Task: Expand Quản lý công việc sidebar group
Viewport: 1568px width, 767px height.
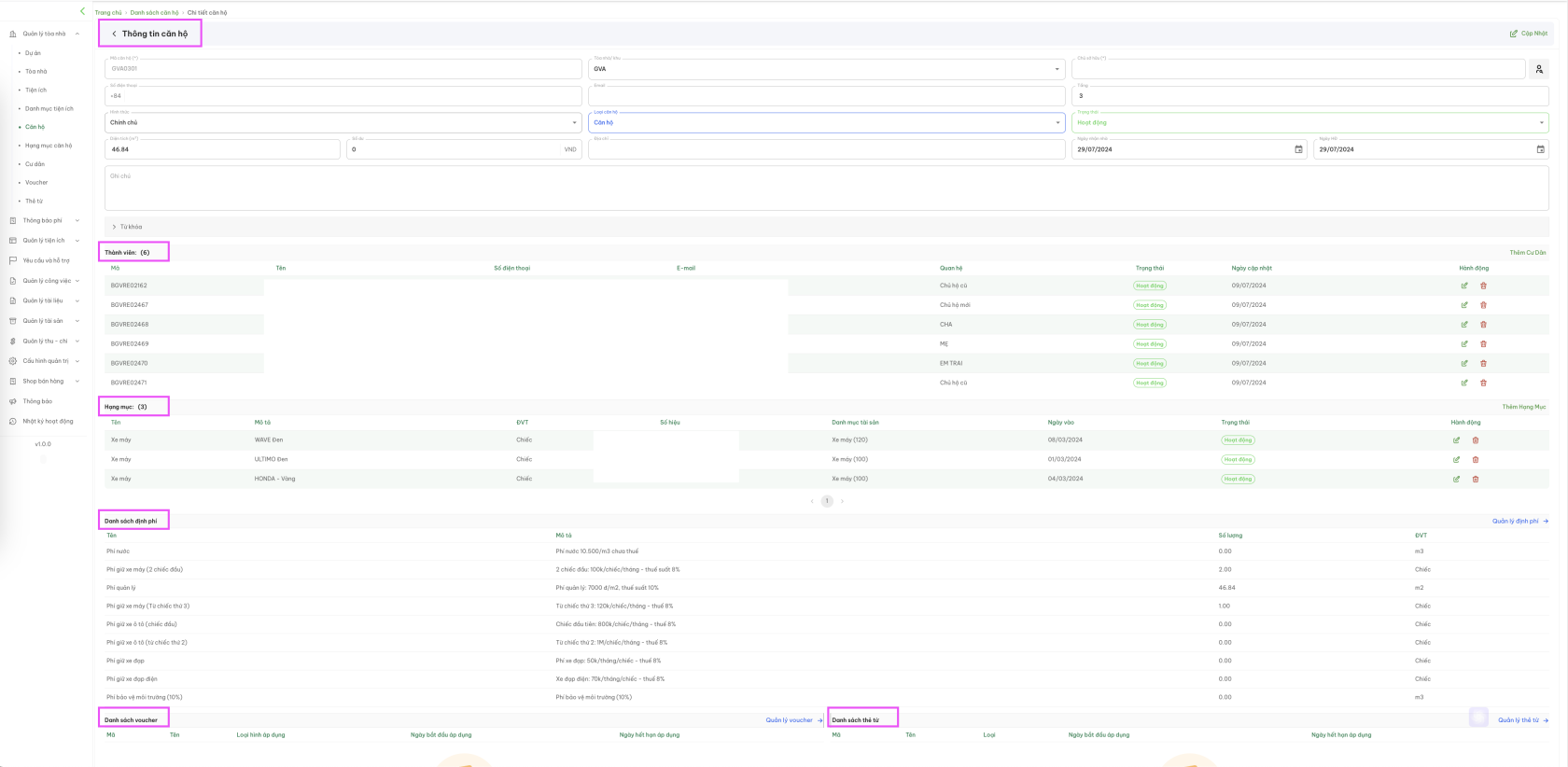Action: coord(44,281)
